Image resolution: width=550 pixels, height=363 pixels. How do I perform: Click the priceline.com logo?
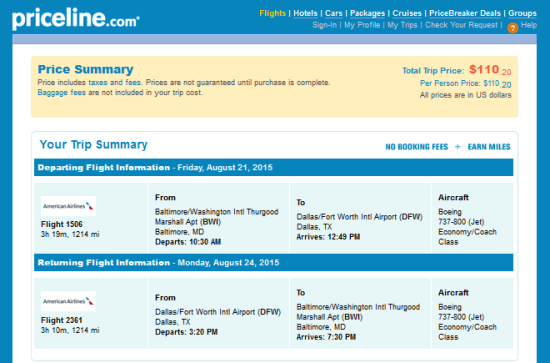[x=76, y=19]
